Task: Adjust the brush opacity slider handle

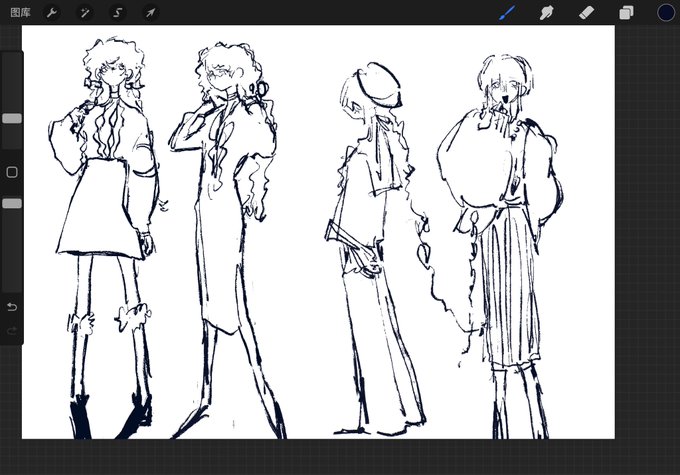Action: 12,203
